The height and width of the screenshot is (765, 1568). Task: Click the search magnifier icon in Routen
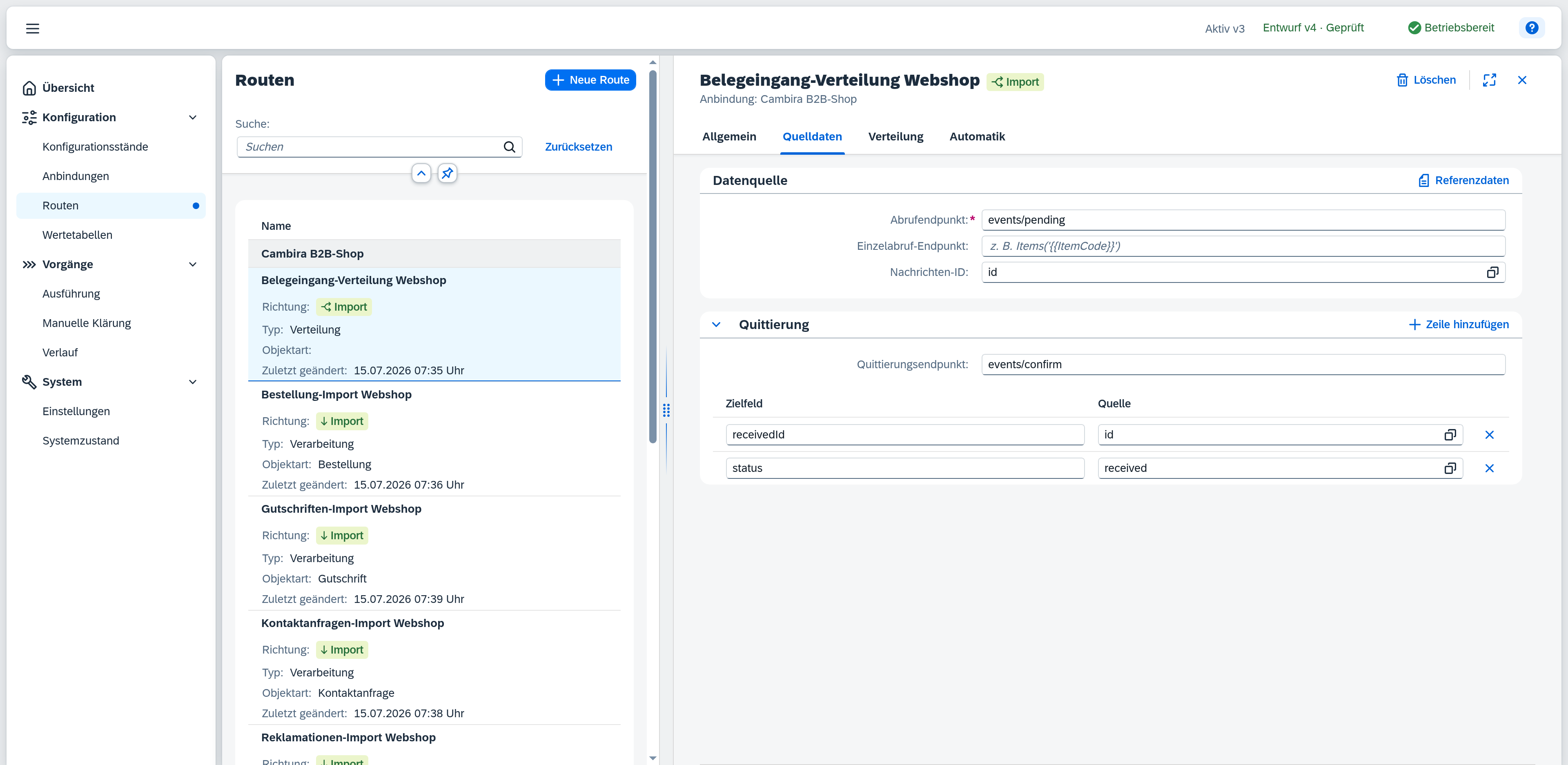tap(510, 147)
